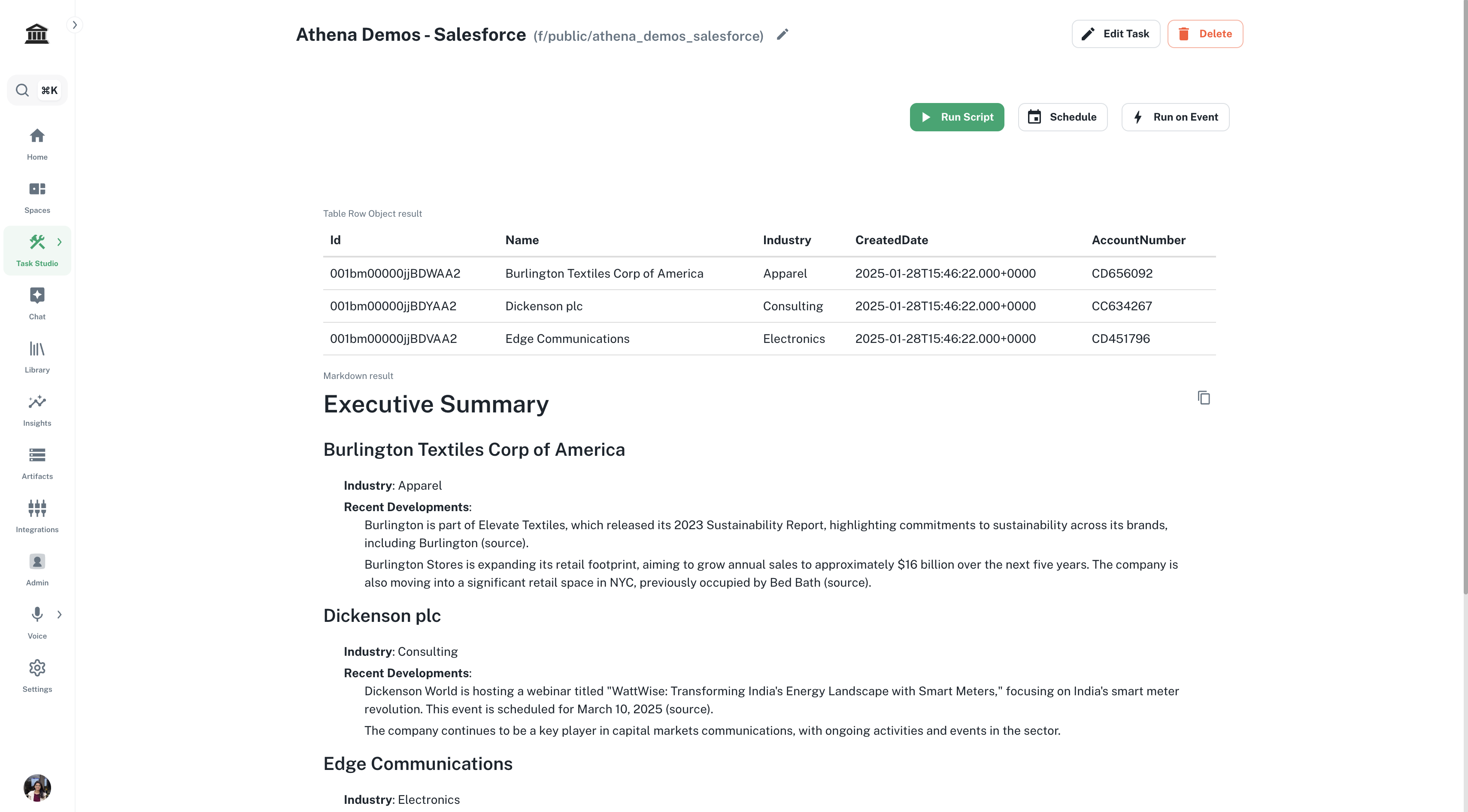1468x812 pixels.
Task: Click the CreatedDate column header
Action: [891, 240]
